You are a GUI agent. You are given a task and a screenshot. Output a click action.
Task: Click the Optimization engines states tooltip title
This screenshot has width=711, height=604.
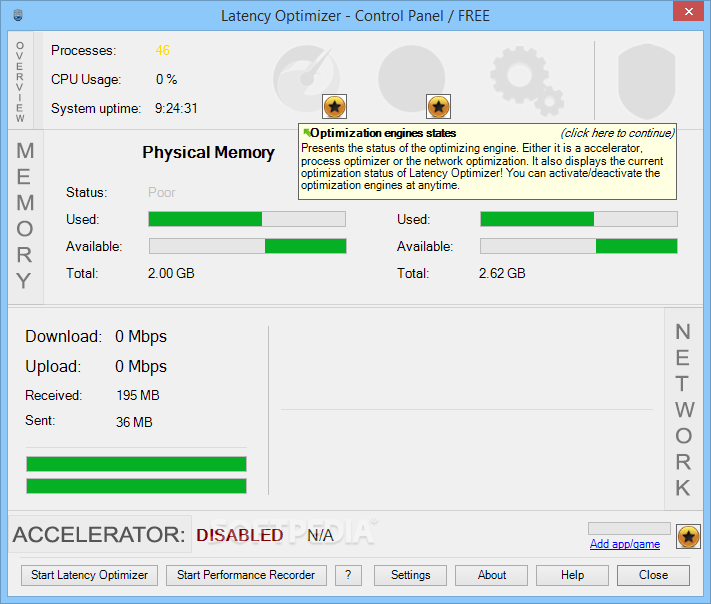click(x=383, y=133)
